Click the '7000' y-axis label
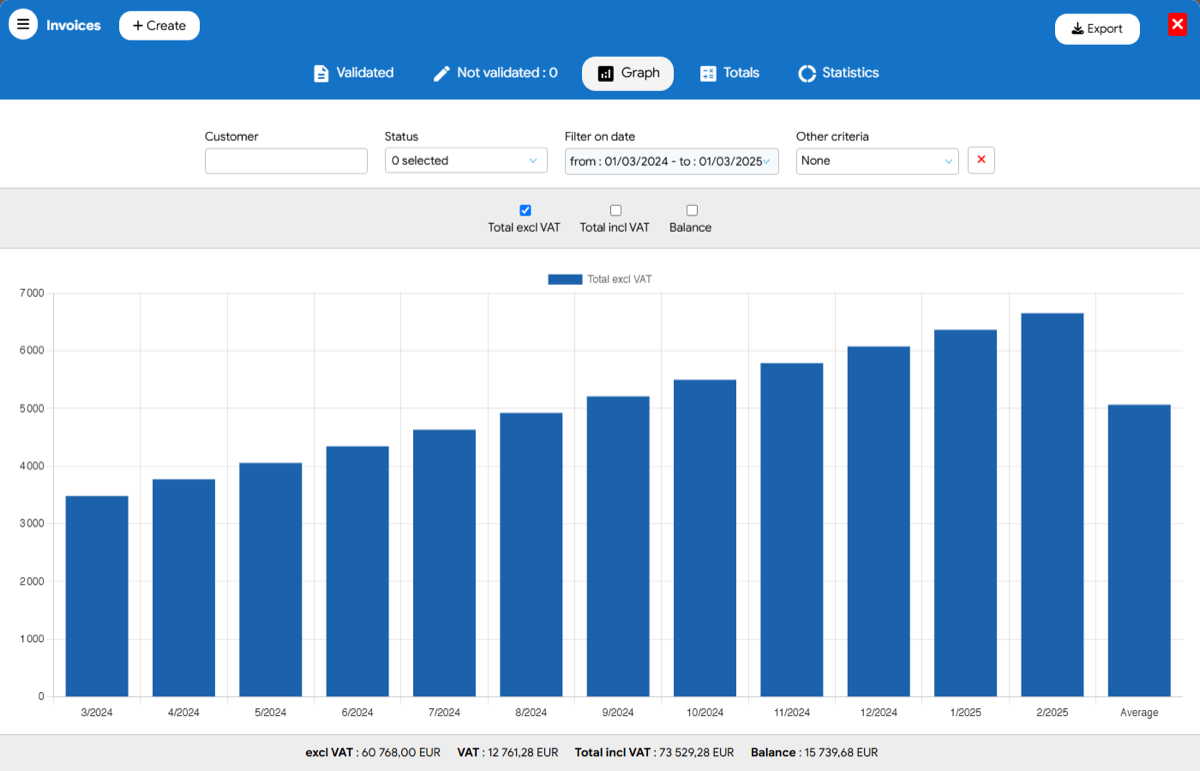Viewport: 1200px width, 771px height. coord(33,293)
